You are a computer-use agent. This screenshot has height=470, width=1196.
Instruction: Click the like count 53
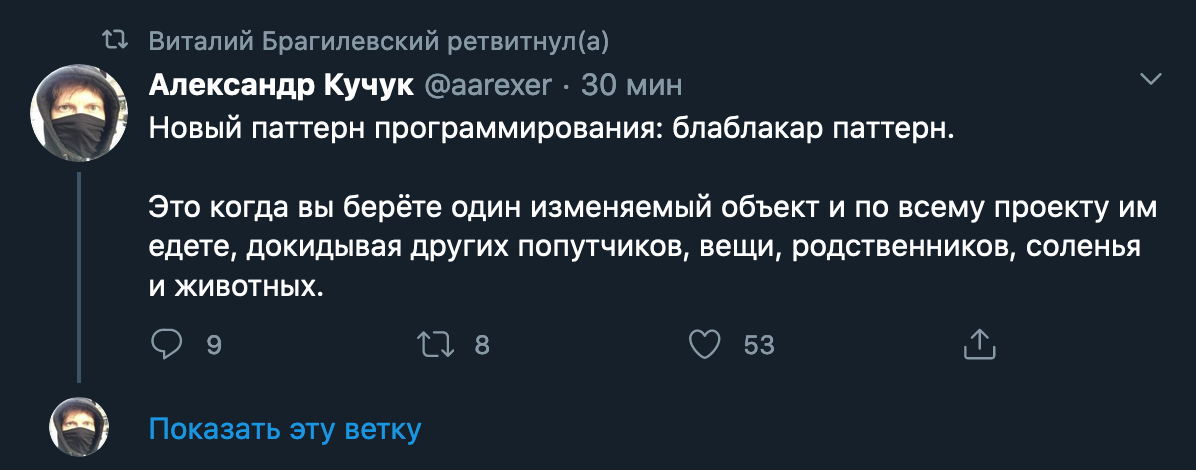tap(759, 346)
